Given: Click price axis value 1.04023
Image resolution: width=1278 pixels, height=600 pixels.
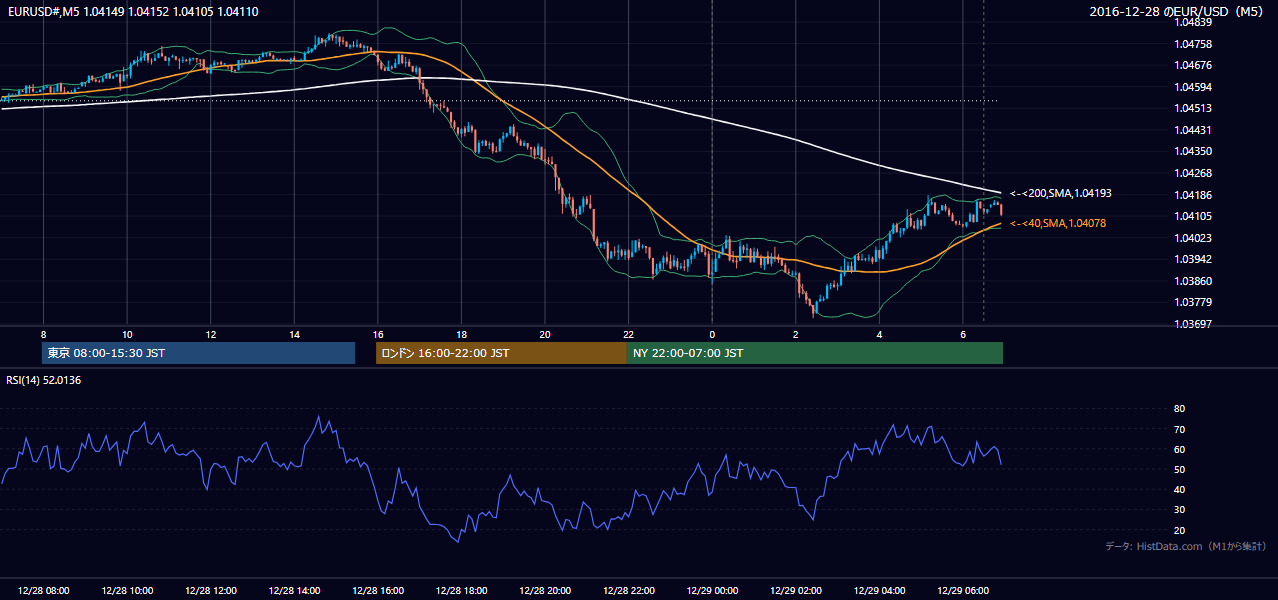Looking at the screenshot, I should coord(1192,238).
